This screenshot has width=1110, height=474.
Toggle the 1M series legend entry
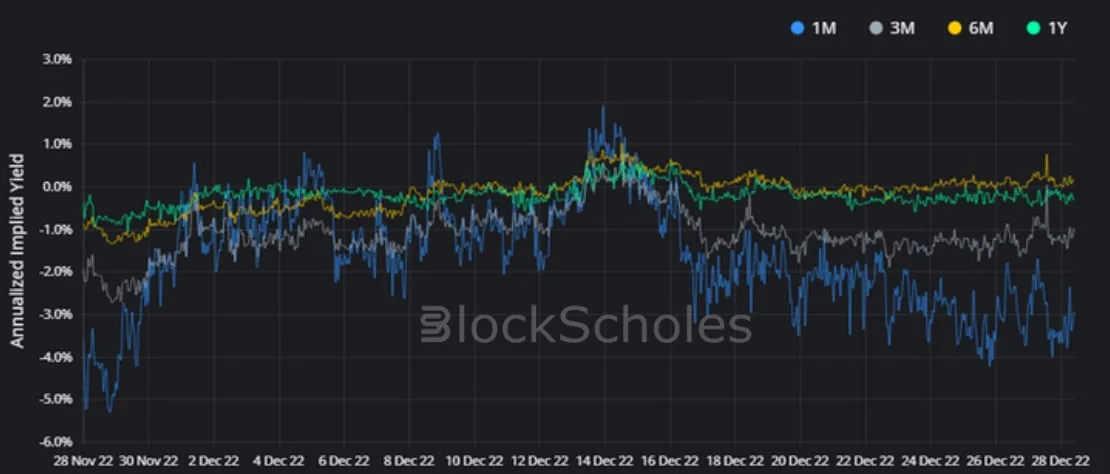click(x=814, y=29)
